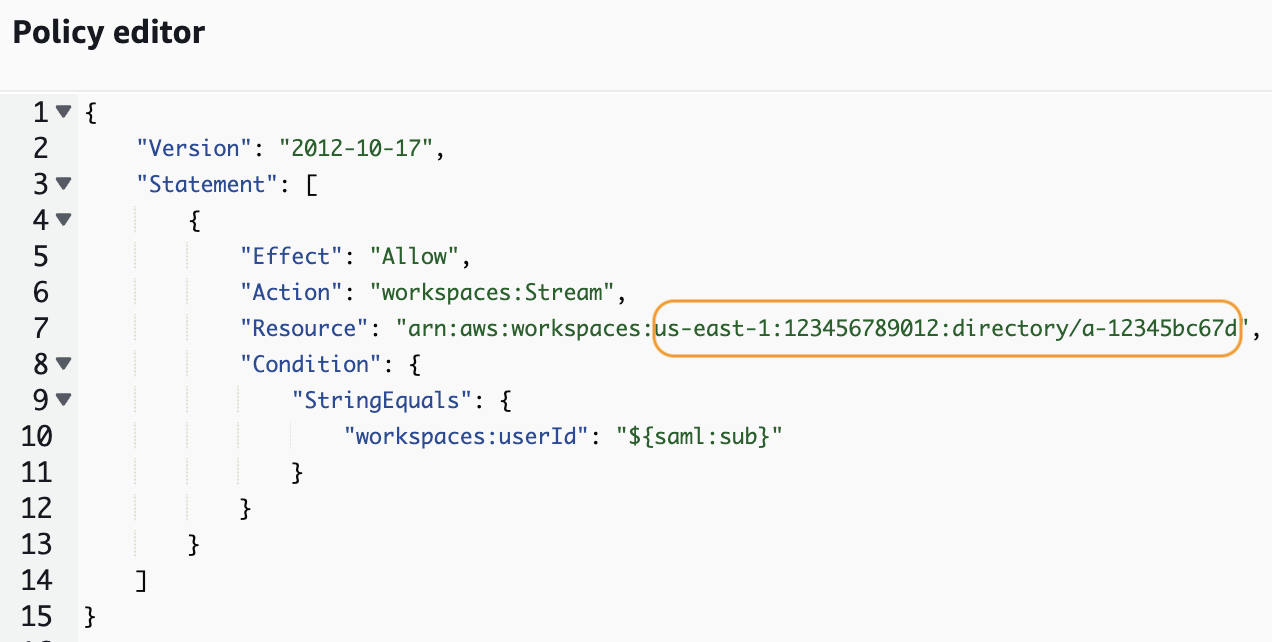Click the closing bracket on line 14

142,580
